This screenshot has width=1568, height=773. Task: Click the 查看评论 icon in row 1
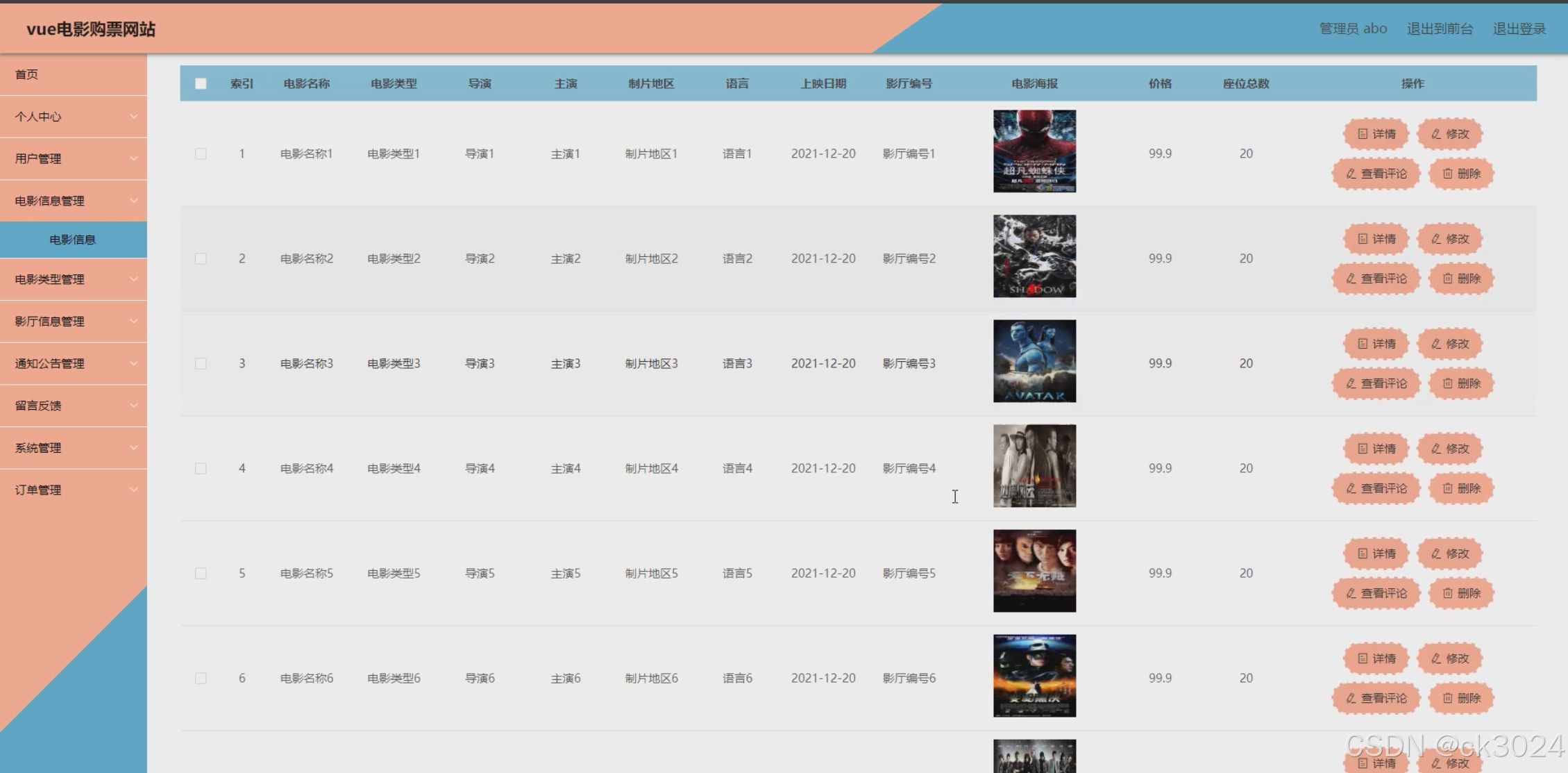(1351, 174)
